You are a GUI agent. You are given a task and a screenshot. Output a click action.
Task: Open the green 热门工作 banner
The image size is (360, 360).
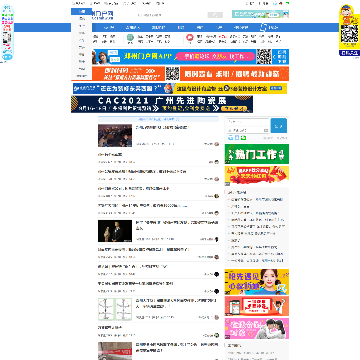[x=257, y=154]
